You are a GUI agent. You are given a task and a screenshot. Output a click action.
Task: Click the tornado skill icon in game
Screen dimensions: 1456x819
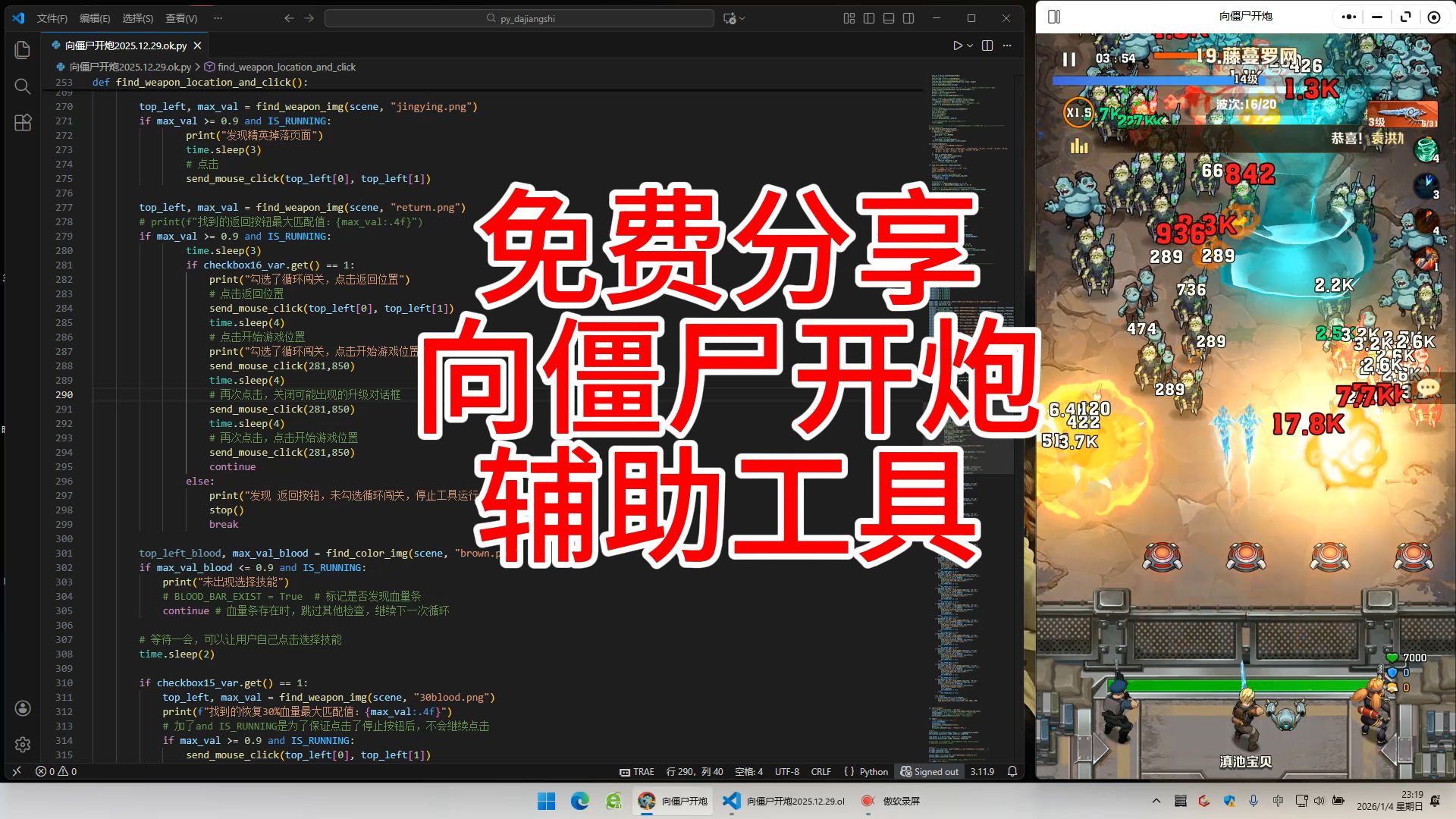click(x=1426, y=149)
